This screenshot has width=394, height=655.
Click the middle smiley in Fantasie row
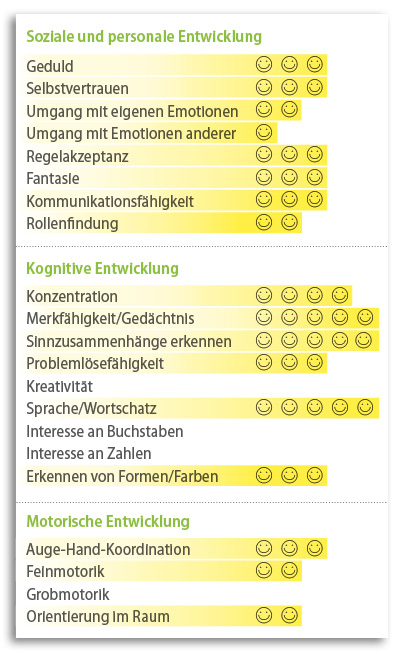pos(289,178)
